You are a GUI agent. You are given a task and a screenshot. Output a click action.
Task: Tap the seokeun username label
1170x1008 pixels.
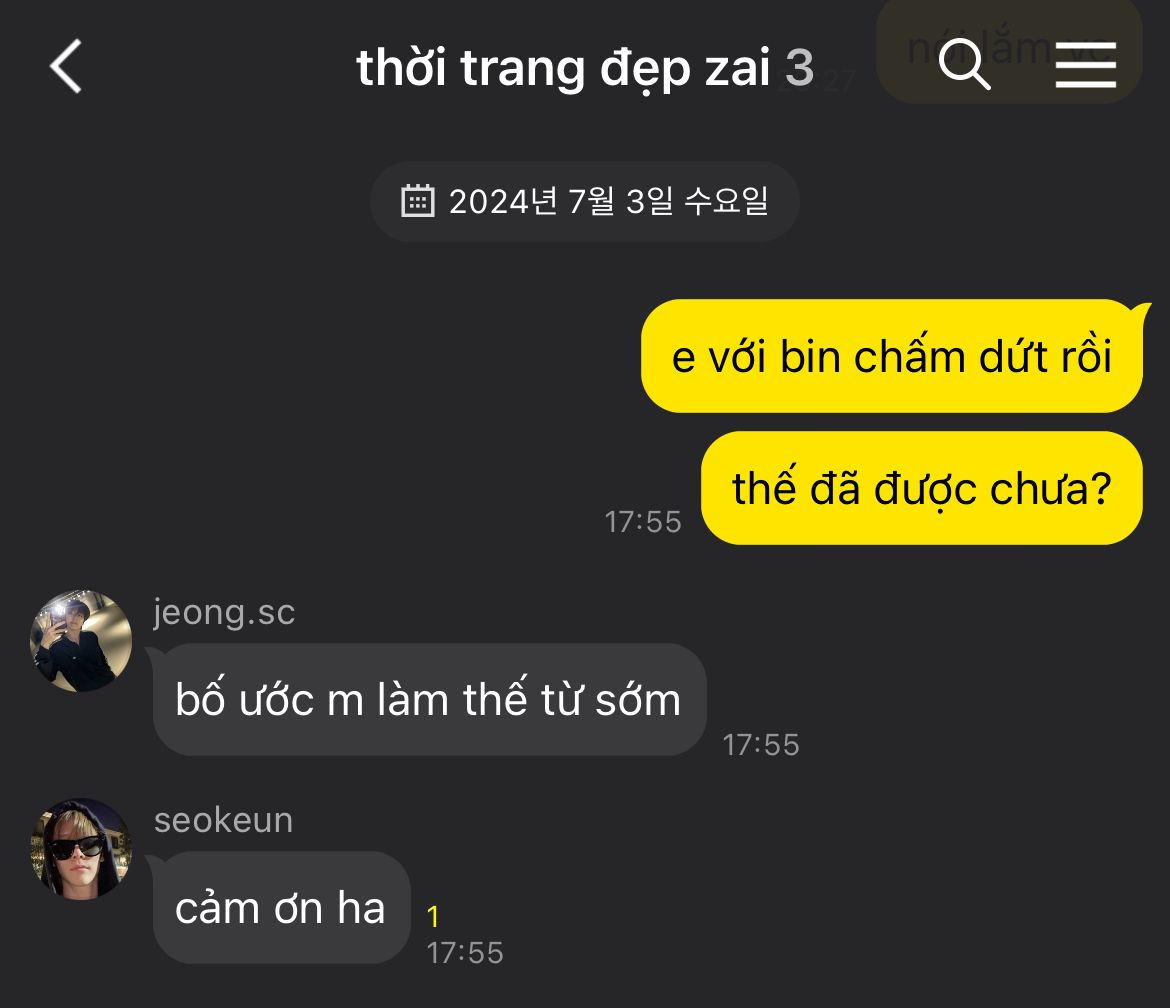[x=223, y=820]
